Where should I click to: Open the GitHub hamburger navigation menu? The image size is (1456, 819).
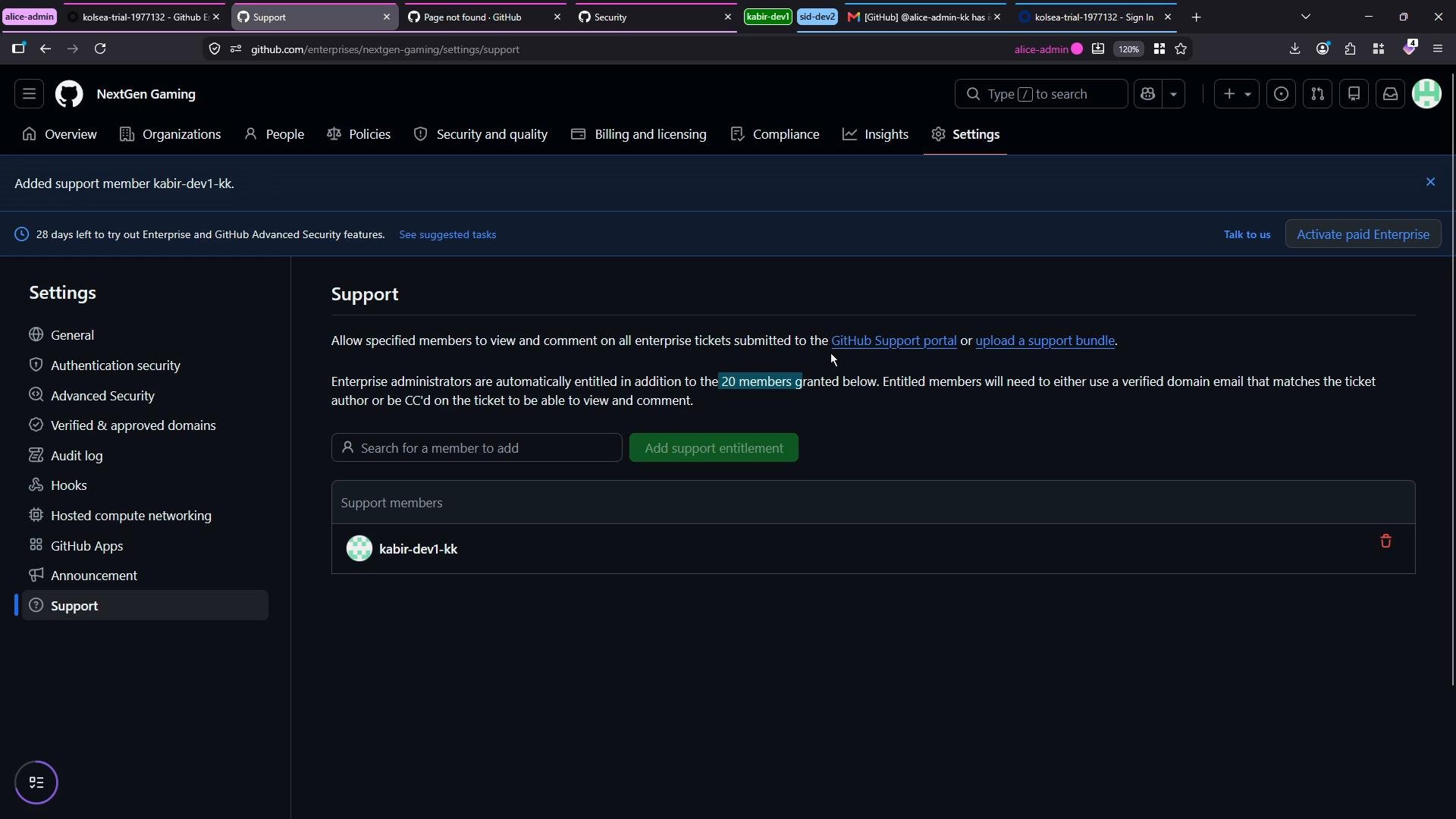(x=29, y=94)
